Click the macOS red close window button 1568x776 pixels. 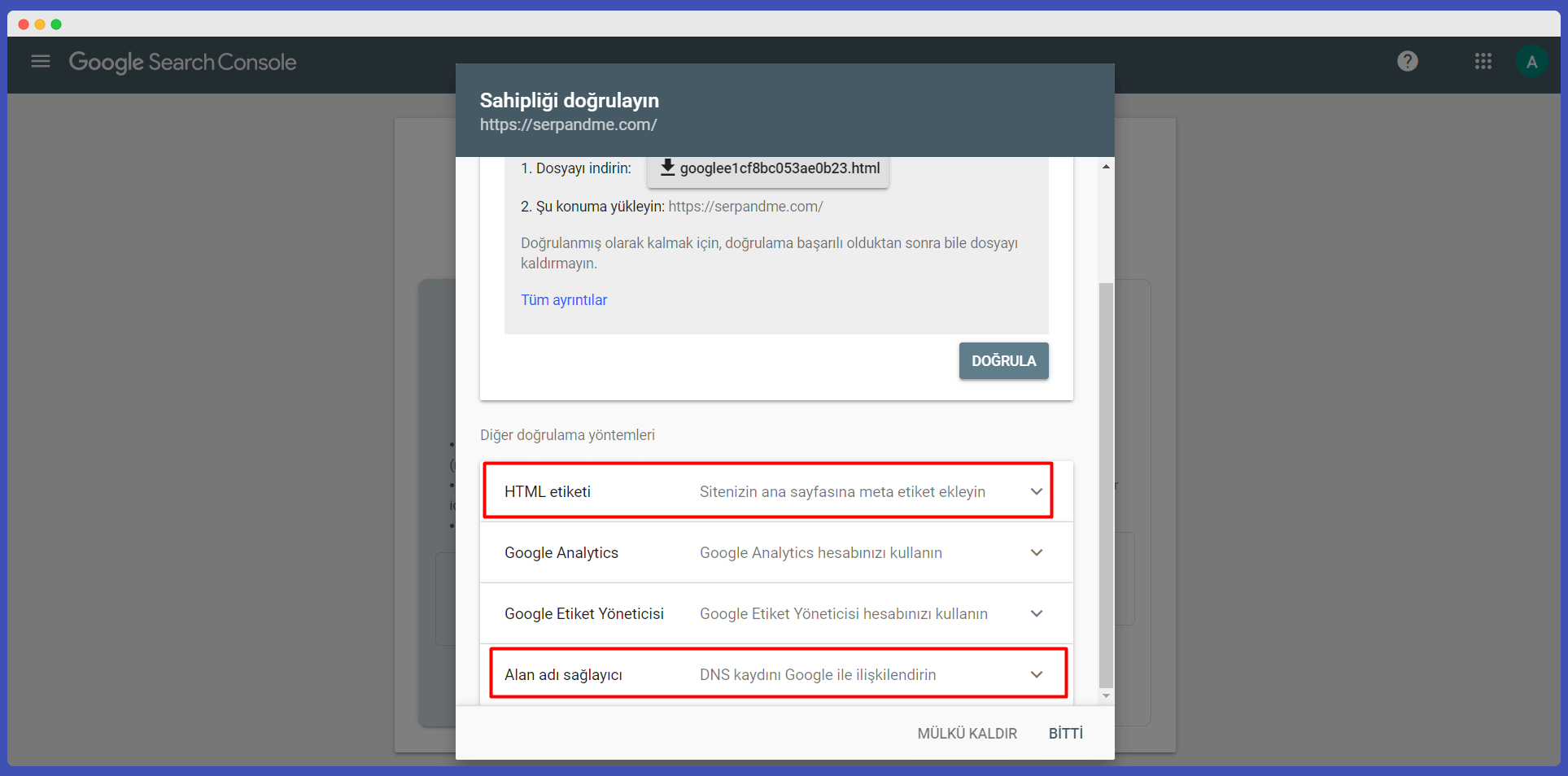23,24
